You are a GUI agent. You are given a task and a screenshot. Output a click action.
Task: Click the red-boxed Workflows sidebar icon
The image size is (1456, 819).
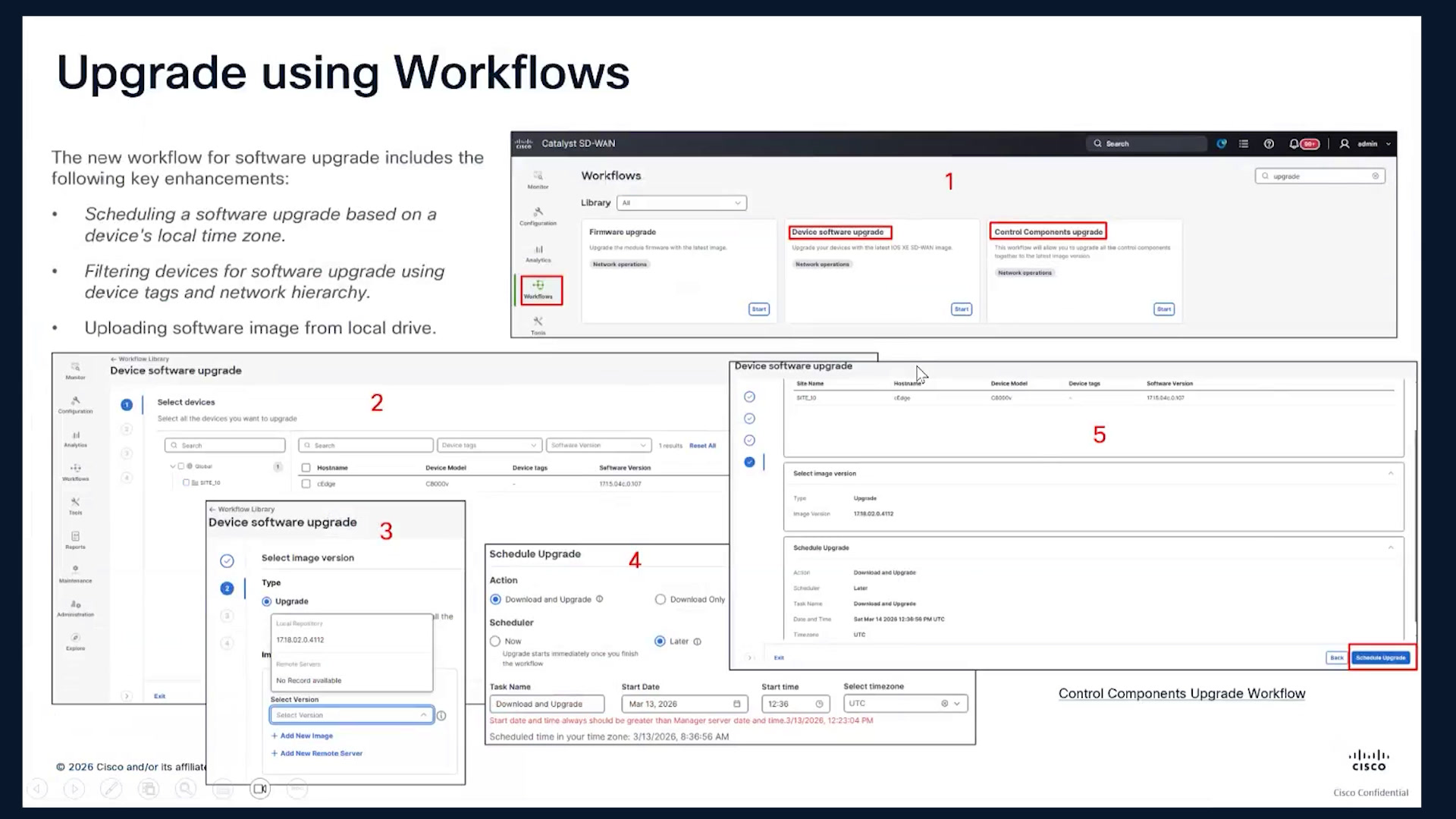point(541,290)
